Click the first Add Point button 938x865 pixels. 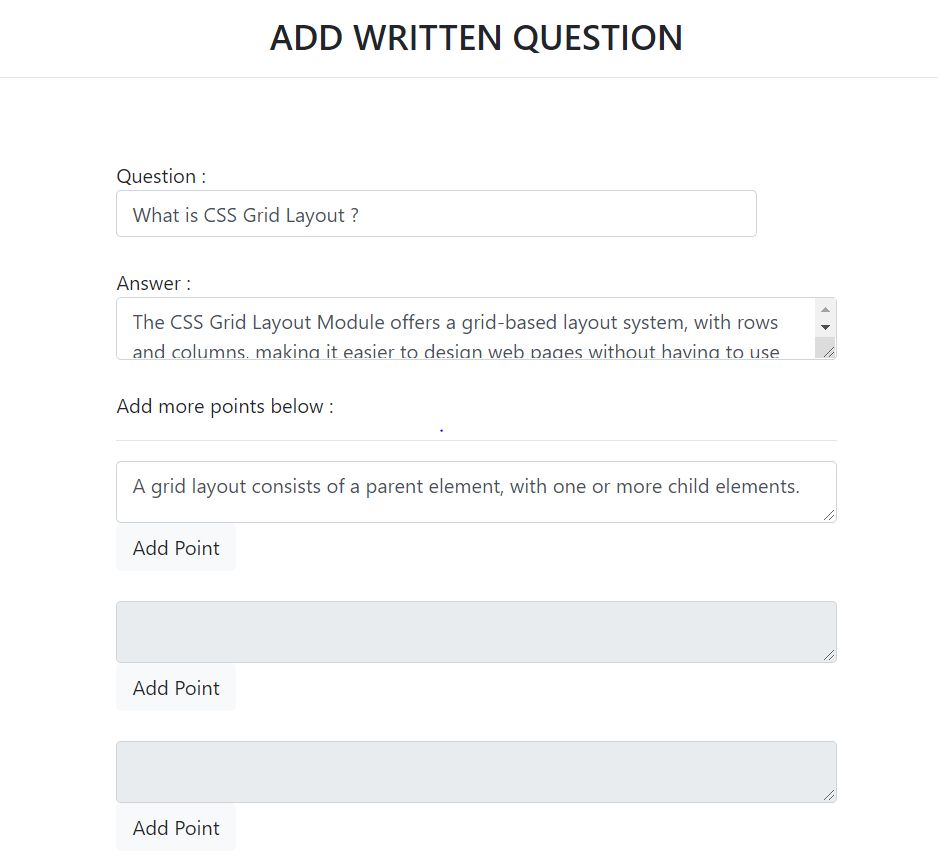pos(176,548)
